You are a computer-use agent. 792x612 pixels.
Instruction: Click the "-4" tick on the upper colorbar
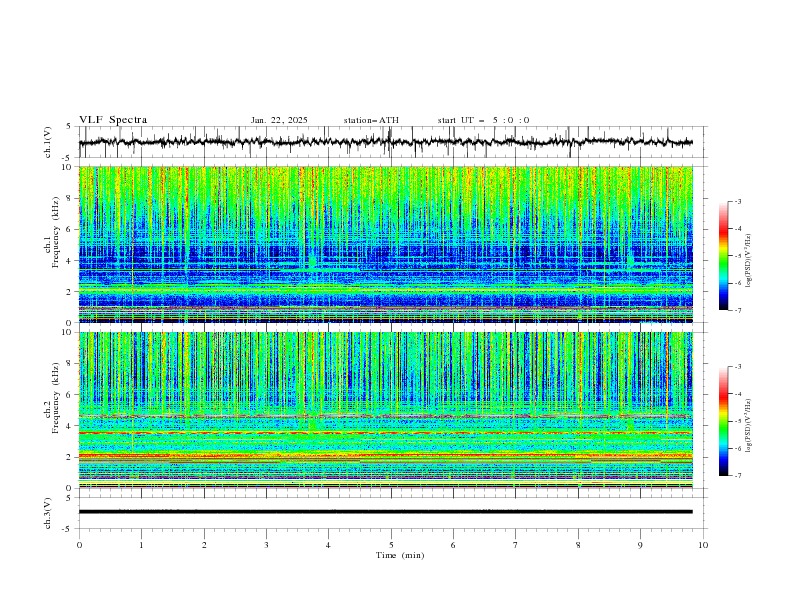[x=737, y=229]
